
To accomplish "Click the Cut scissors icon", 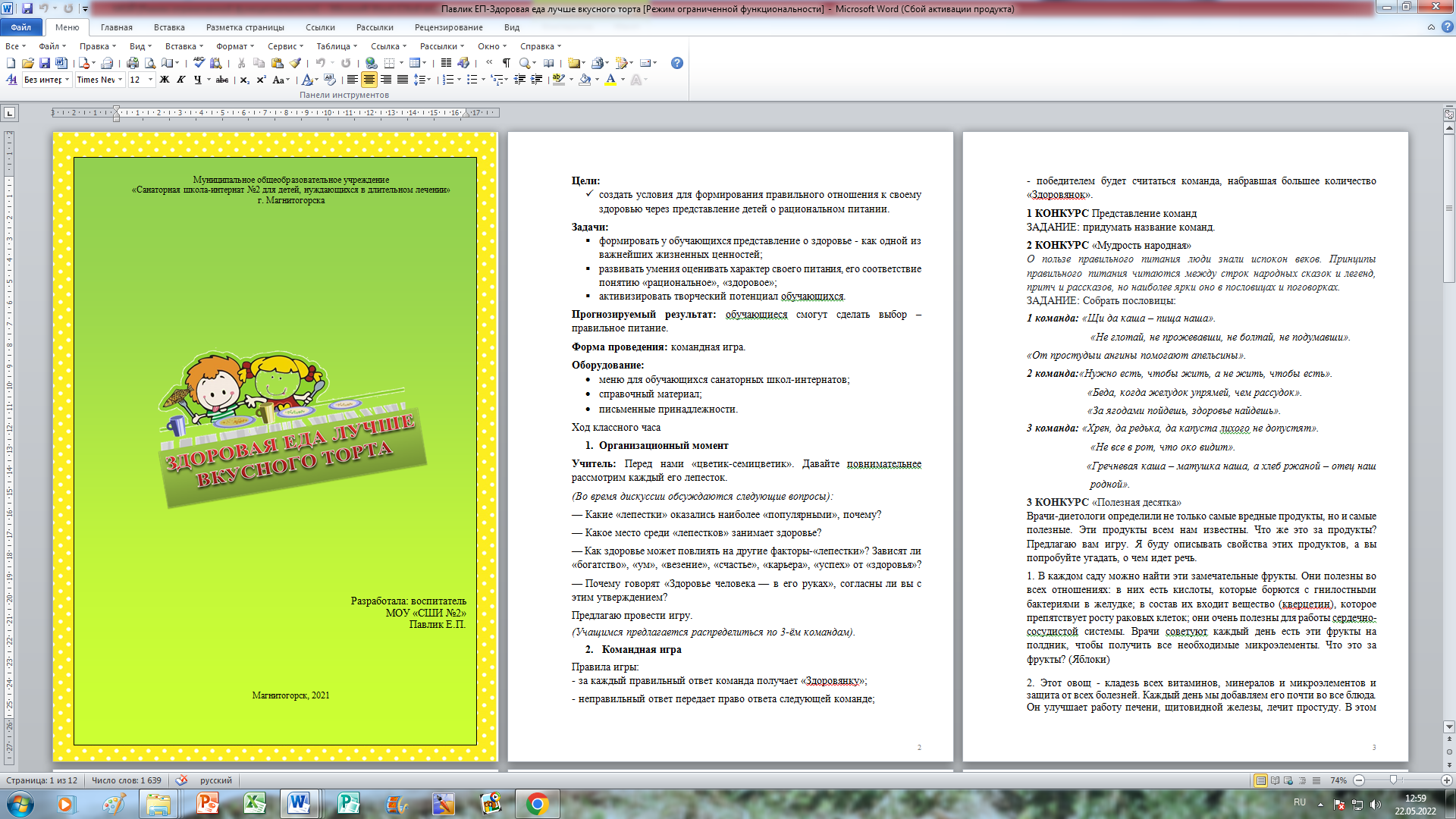I will pos(241,63).
